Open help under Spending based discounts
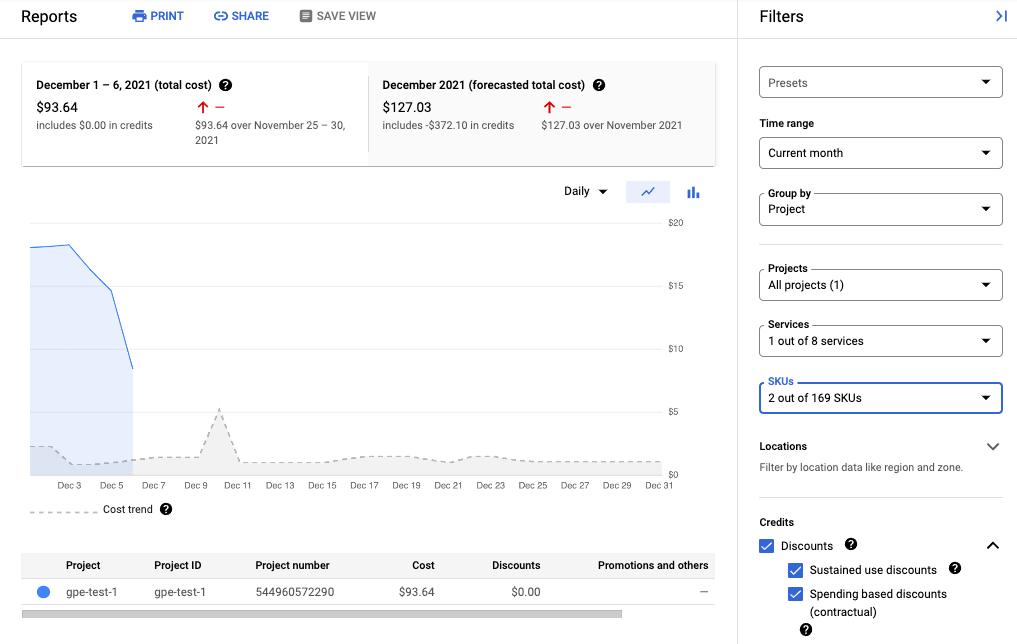Viewport: 1017px width, 644px height. click(806, 629)
